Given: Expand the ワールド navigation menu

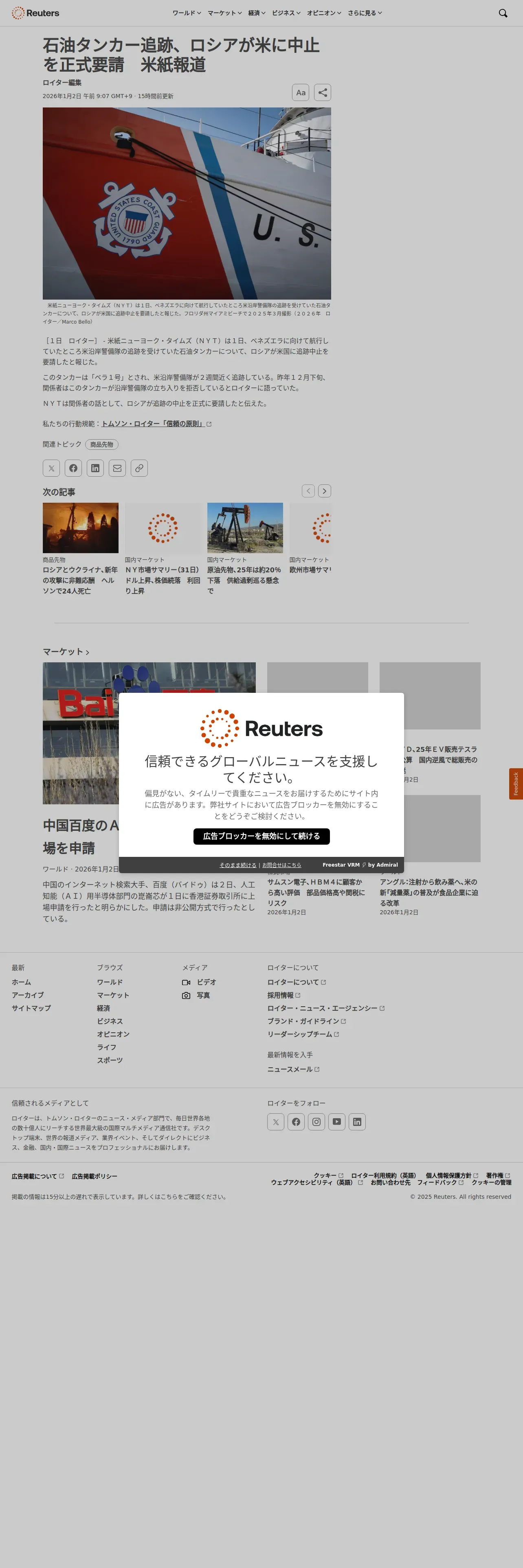Looking at the screenshot, I should coord(186,13).
